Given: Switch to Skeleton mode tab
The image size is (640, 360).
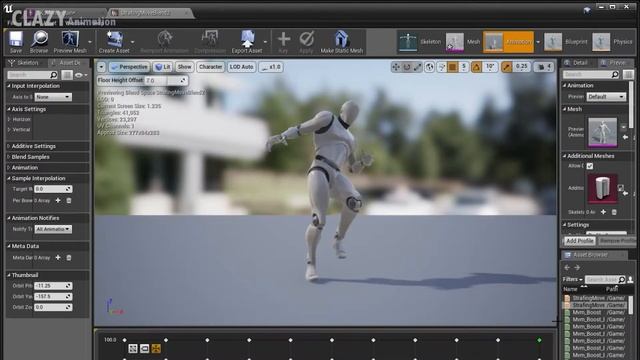Looking at the screenshot, I should (x=420, y=42).
